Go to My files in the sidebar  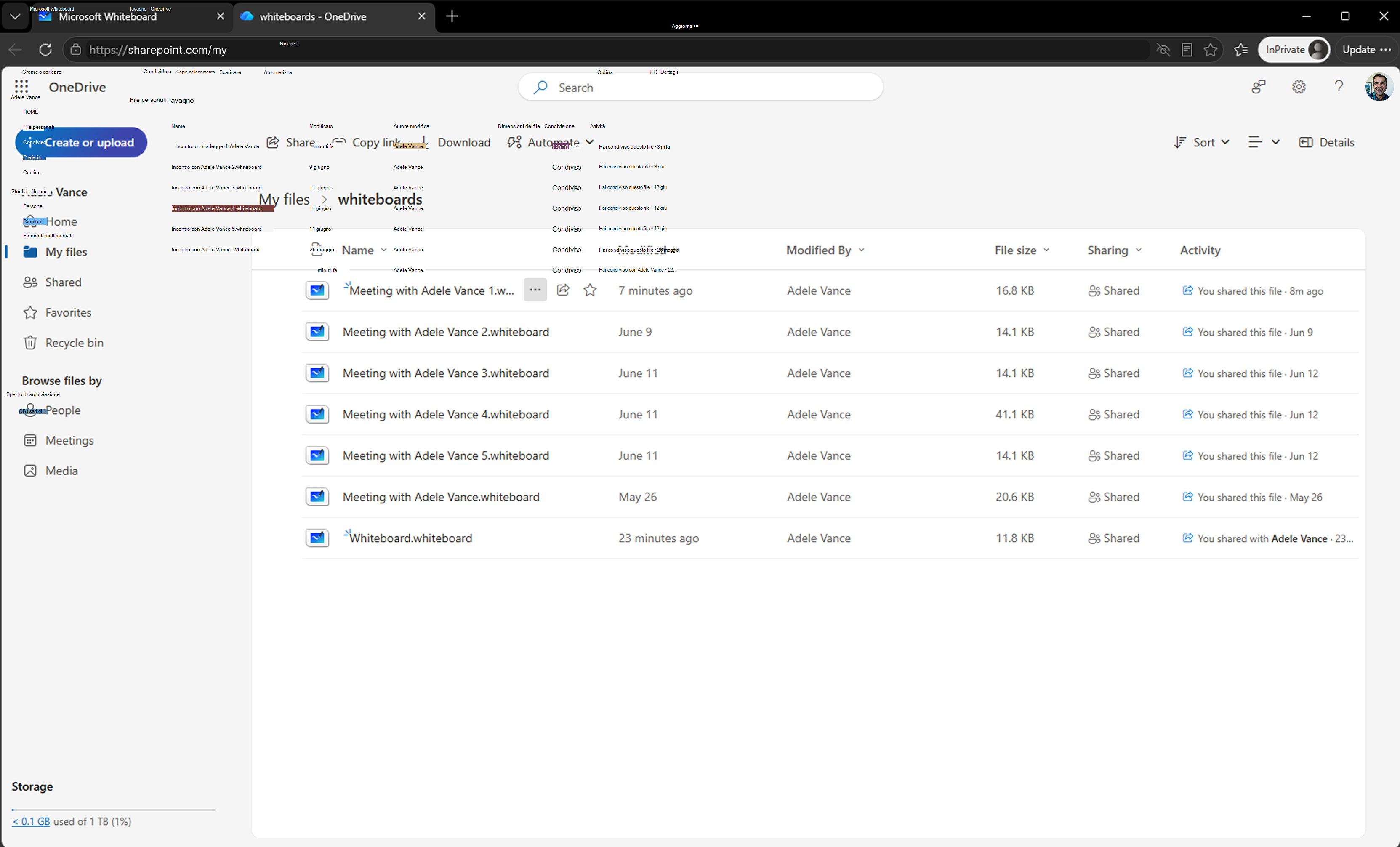66,252
